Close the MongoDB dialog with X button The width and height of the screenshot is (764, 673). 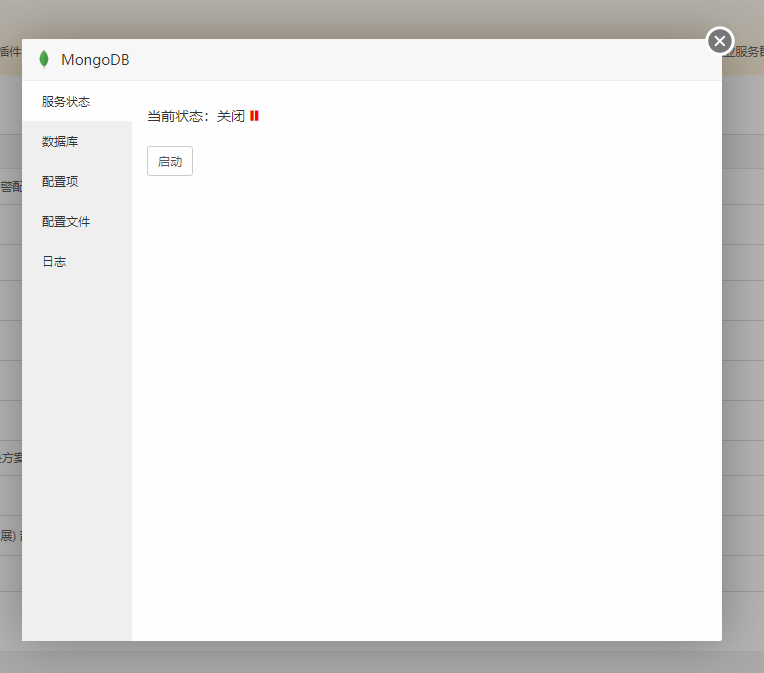[x=720, y=41]
